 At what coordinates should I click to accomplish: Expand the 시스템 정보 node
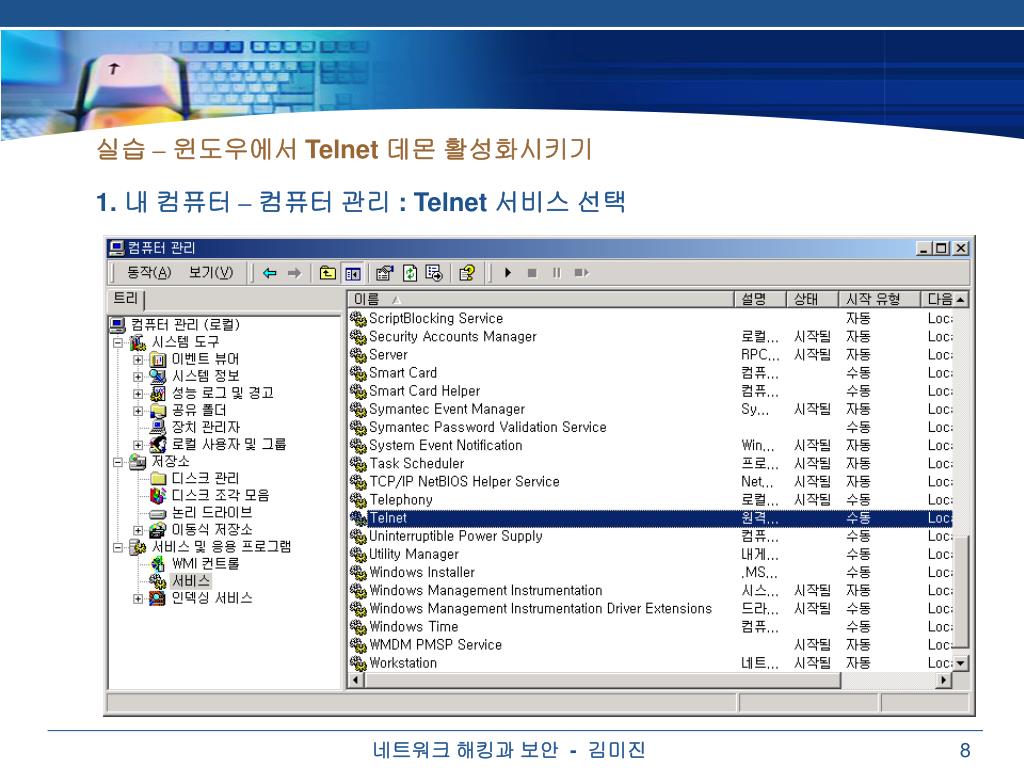click(x=138, y=377)
